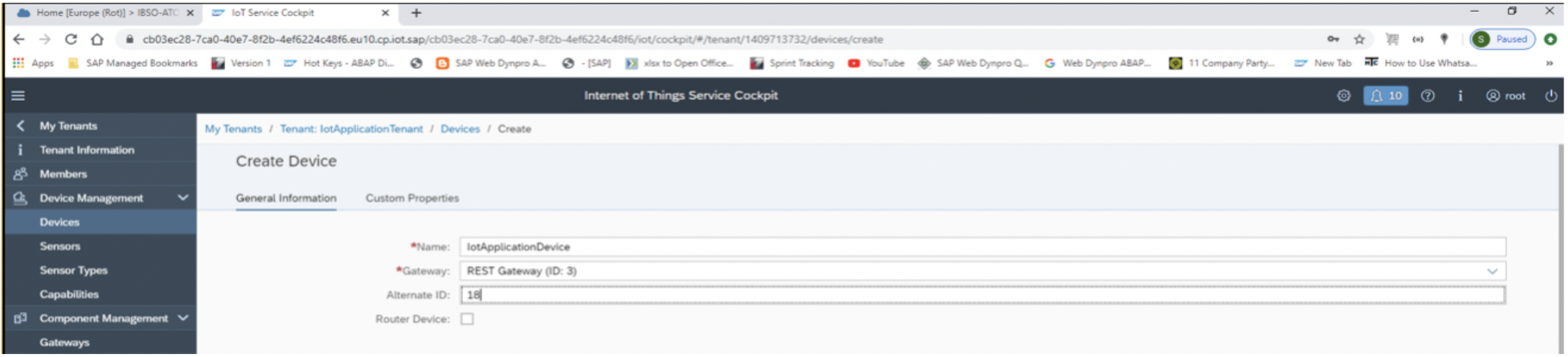Open the Paused profile button
Viewport: 1568px width, 357px height.
pyautogui.click(x=1502, y=39)
